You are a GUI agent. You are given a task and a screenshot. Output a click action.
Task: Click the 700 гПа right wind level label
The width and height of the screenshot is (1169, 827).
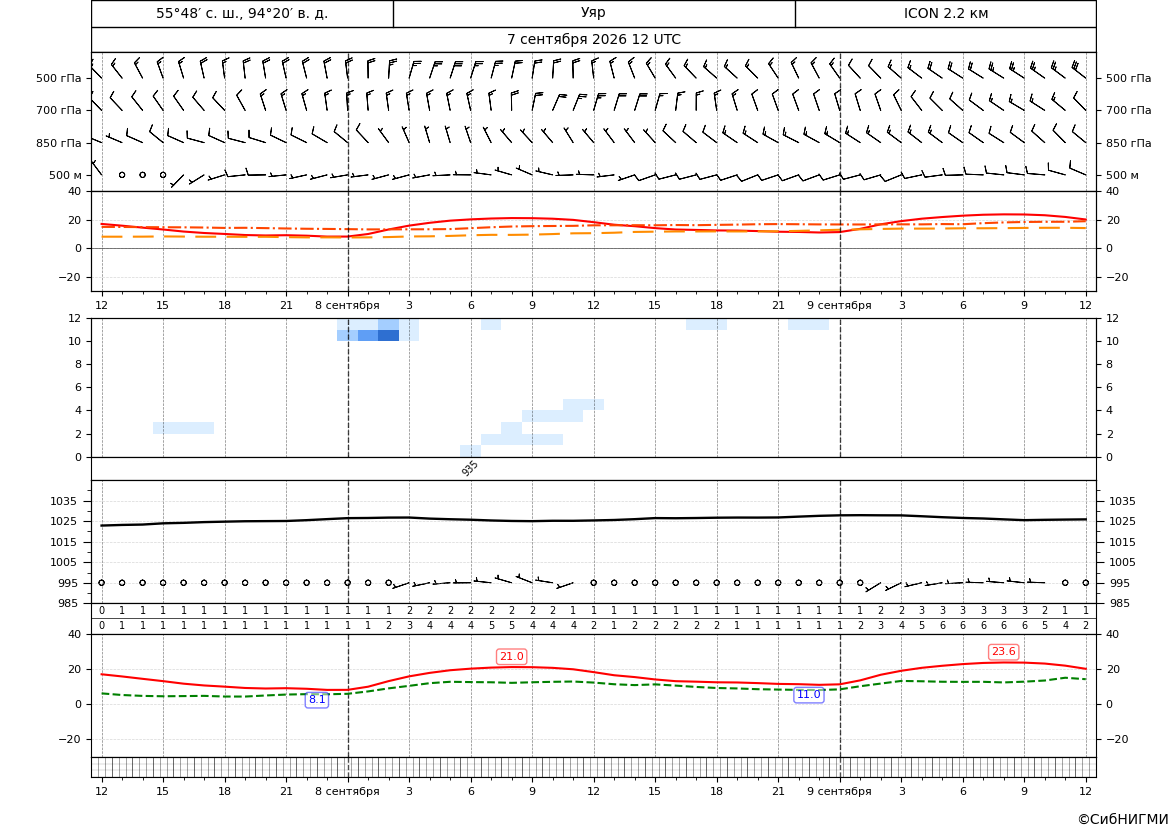[x=1128, y=110]
